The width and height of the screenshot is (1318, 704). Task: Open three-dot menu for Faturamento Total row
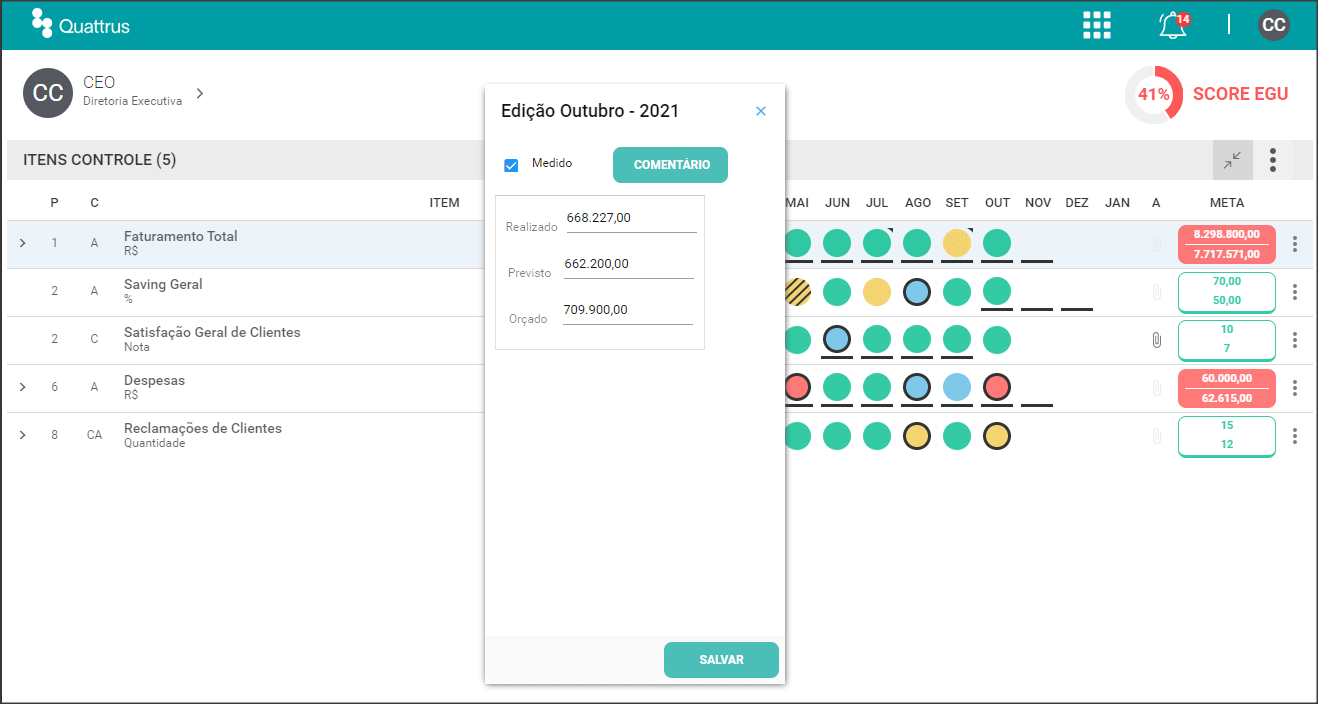(x=1295, y=244)
